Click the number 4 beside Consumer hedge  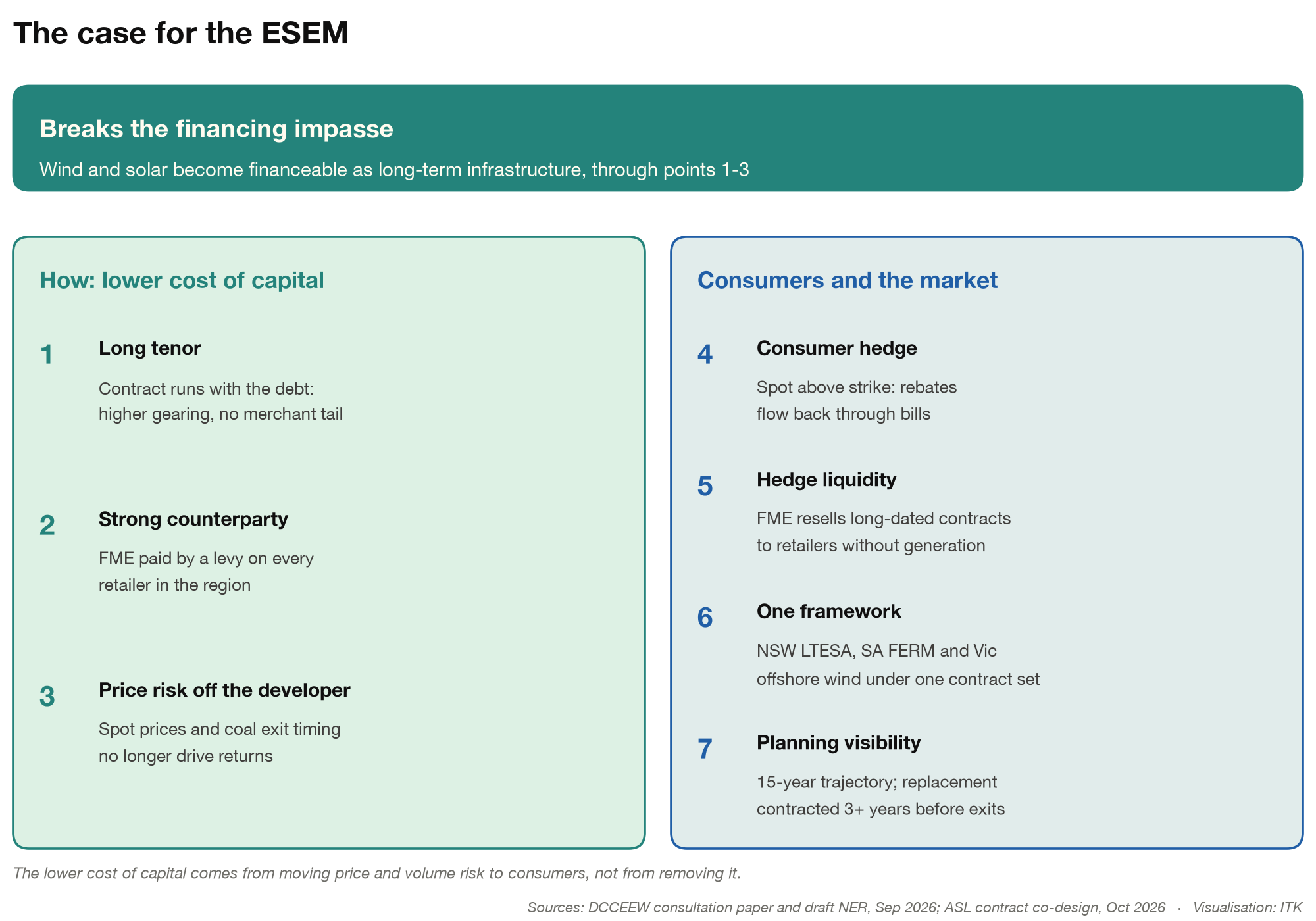pyautogui.click(x=705, y=355)
